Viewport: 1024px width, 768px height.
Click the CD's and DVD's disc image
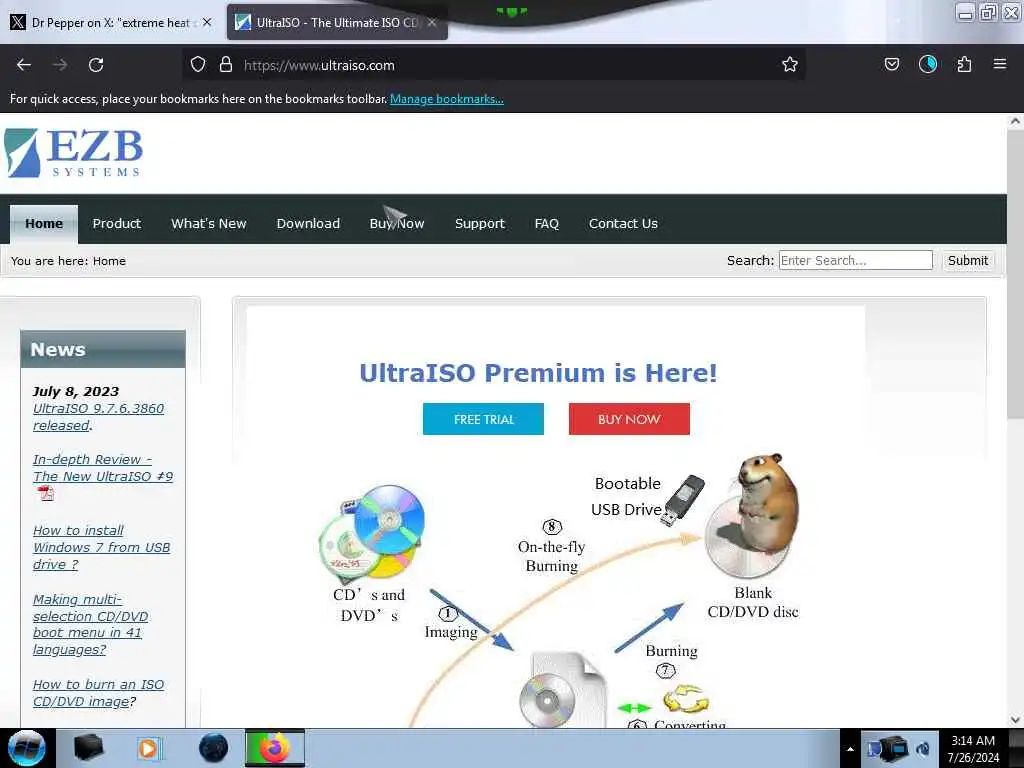(x=372, y=532)
